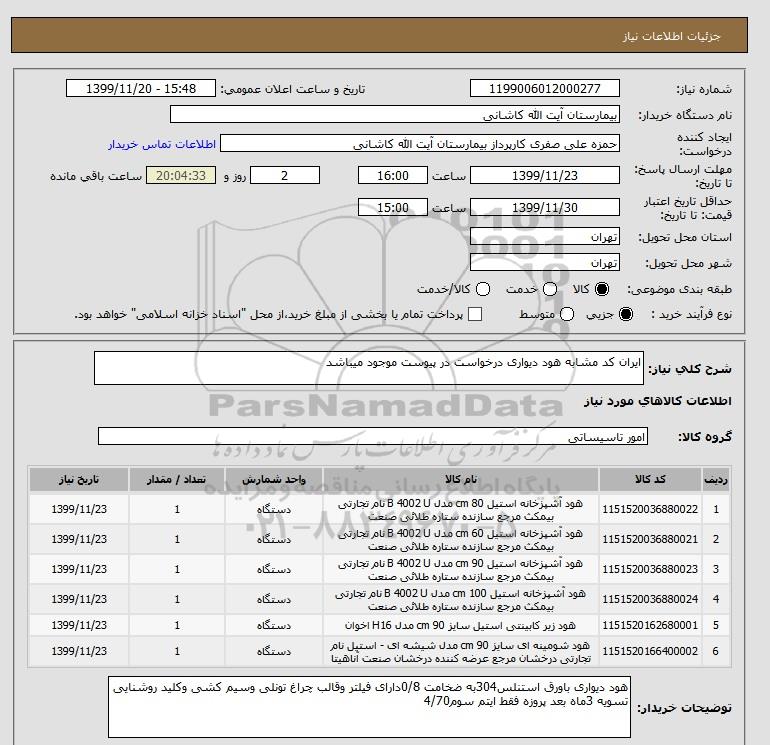This screenshot has height=745, width=770.
Task: Click the price validity time 15:00 field
Action: 393,207
